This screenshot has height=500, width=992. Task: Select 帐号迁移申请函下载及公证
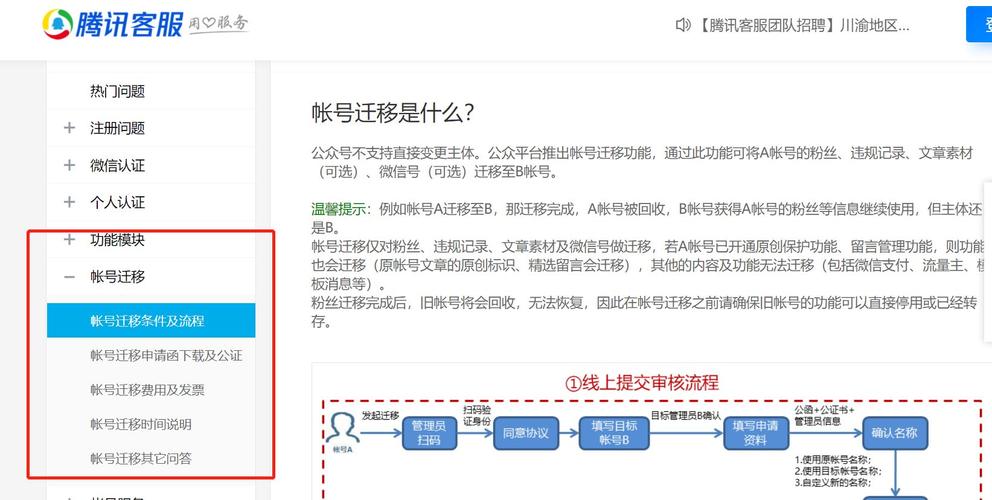point(166,355)
